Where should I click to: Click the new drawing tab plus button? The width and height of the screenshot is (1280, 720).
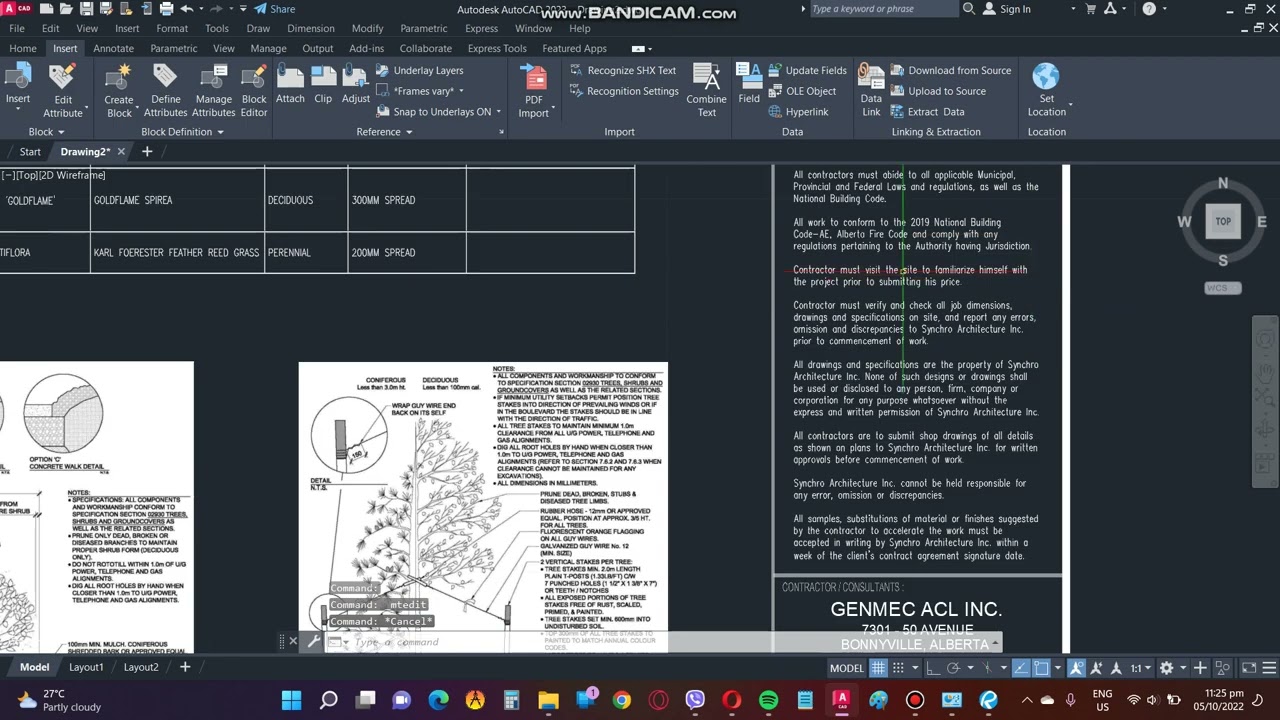coord(147,152)
